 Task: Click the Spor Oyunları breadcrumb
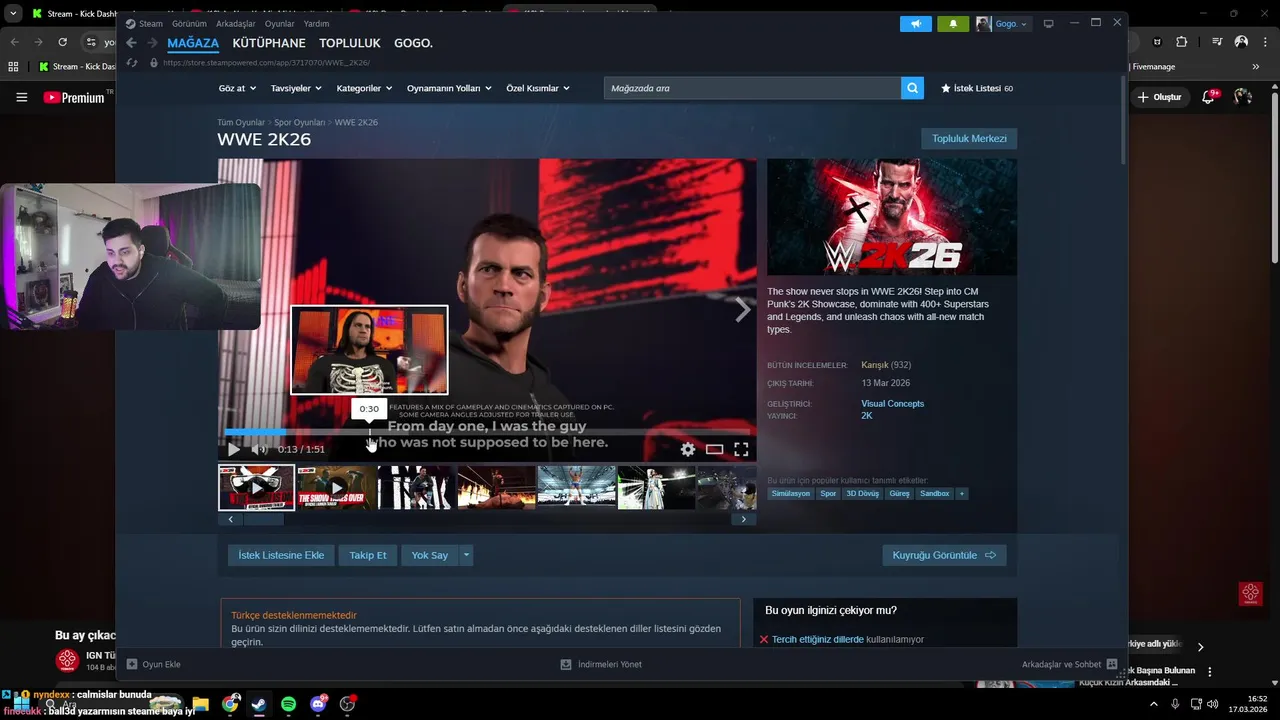[x=300, y=122]
